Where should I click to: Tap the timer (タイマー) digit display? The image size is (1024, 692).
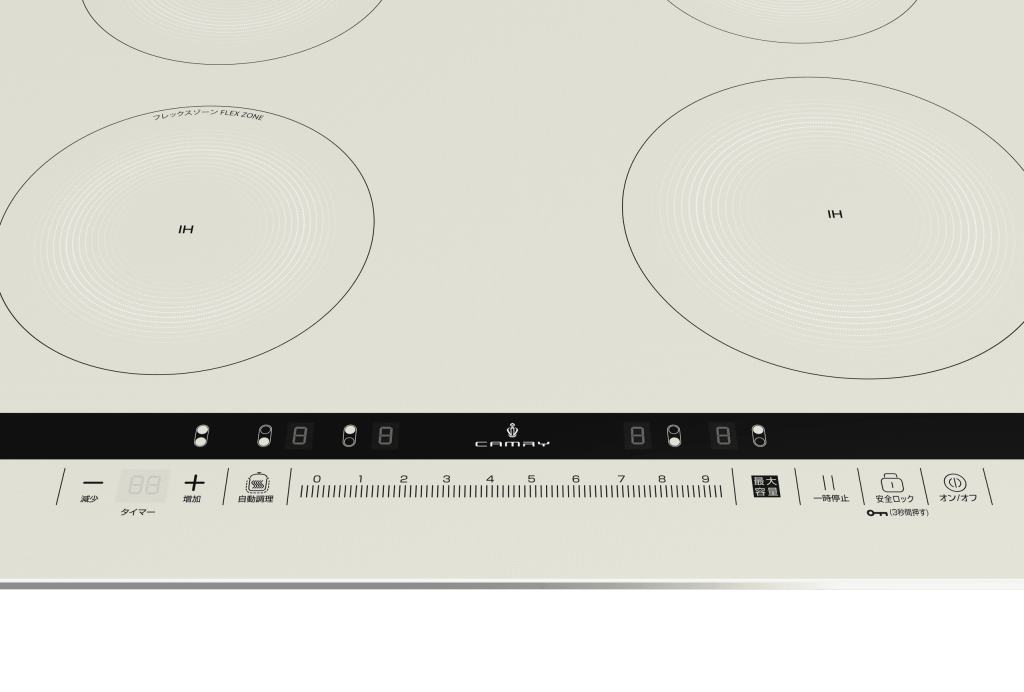142,485
